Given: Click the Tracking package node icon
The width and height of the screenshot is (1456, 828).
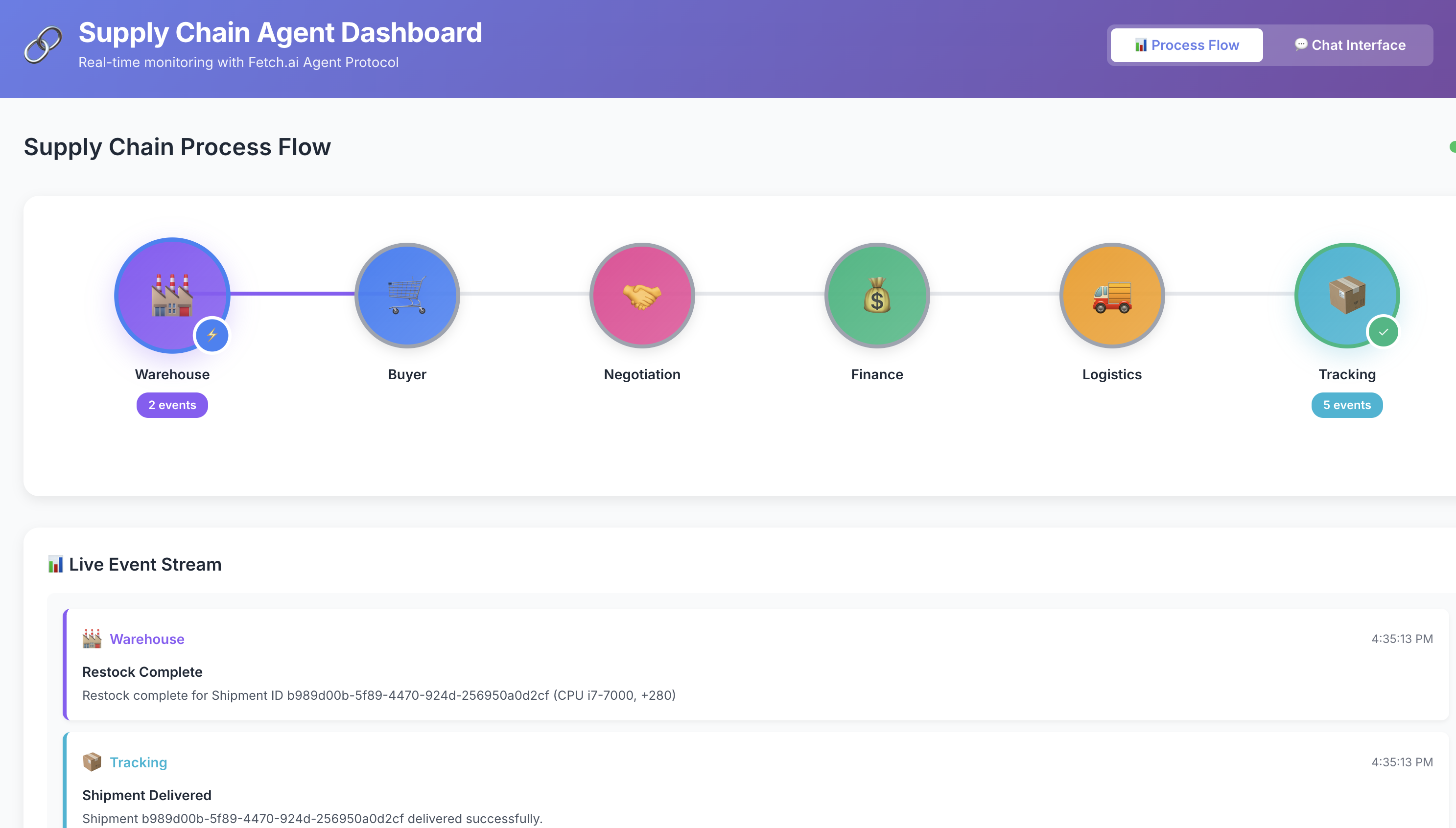Looking at the screenshot, I should (1346, 295).
